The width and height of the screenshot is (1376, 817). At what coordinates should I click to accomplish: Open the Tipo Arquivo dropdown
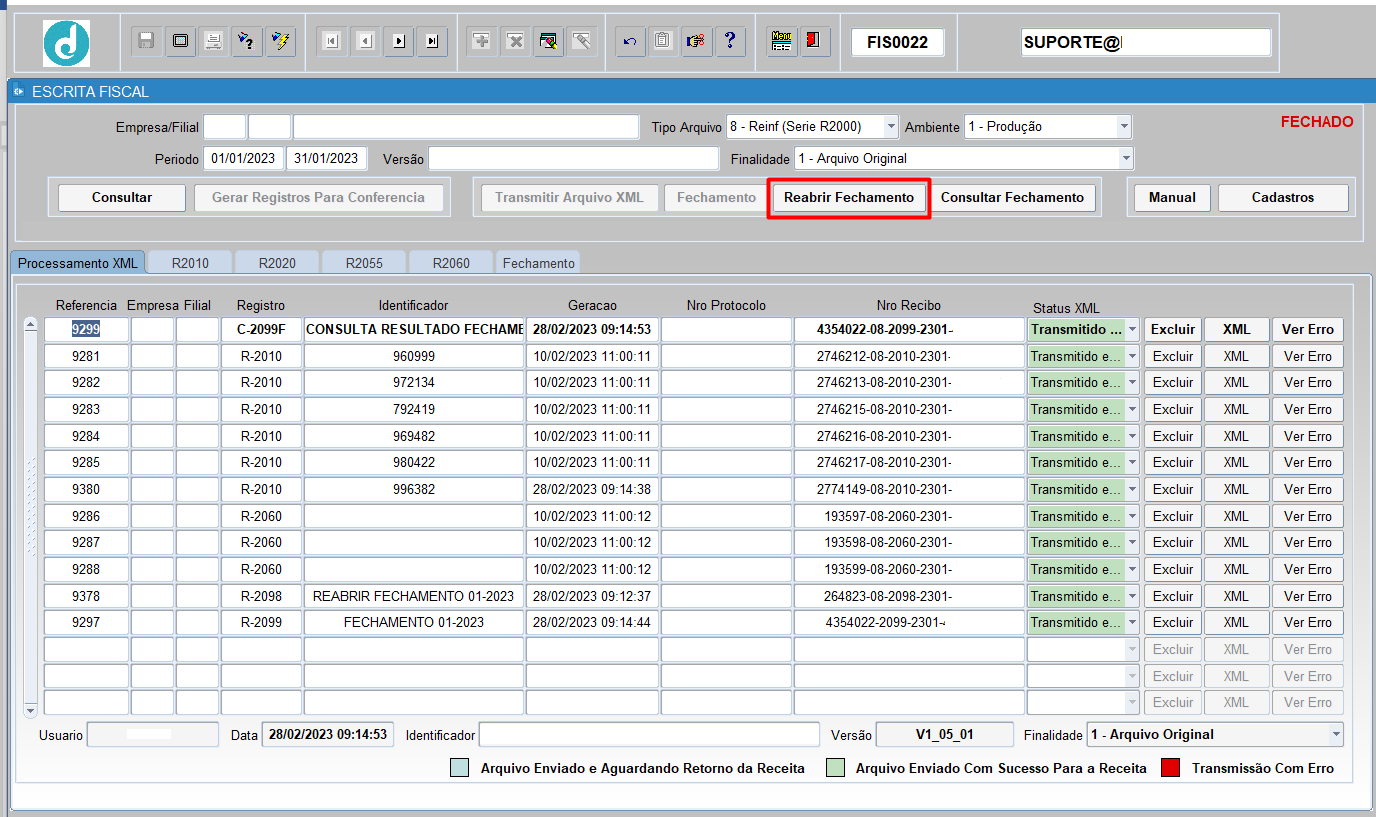[891, 127]
